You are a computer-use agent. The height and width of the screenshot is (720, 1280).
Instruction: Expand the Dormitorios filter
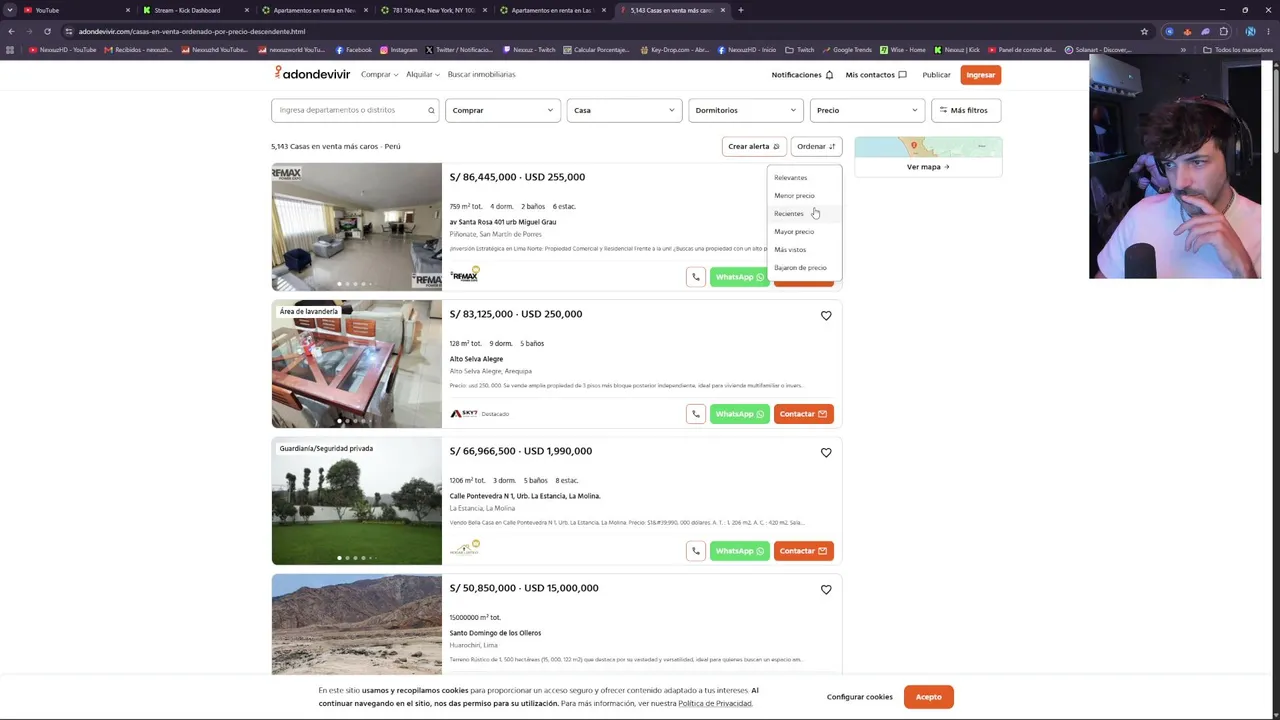[745, 110]
